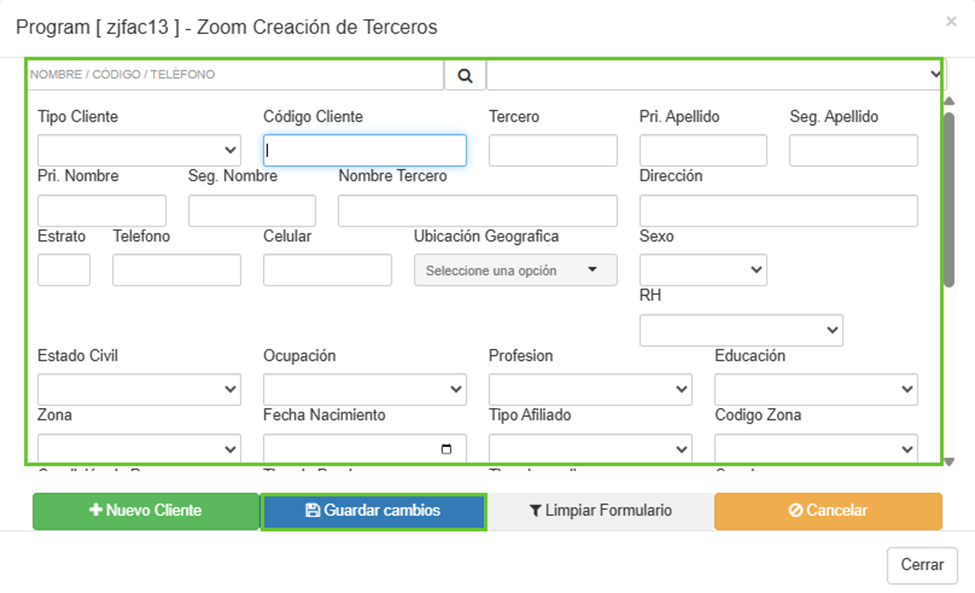Click the Dirección text field

point(778,211)
